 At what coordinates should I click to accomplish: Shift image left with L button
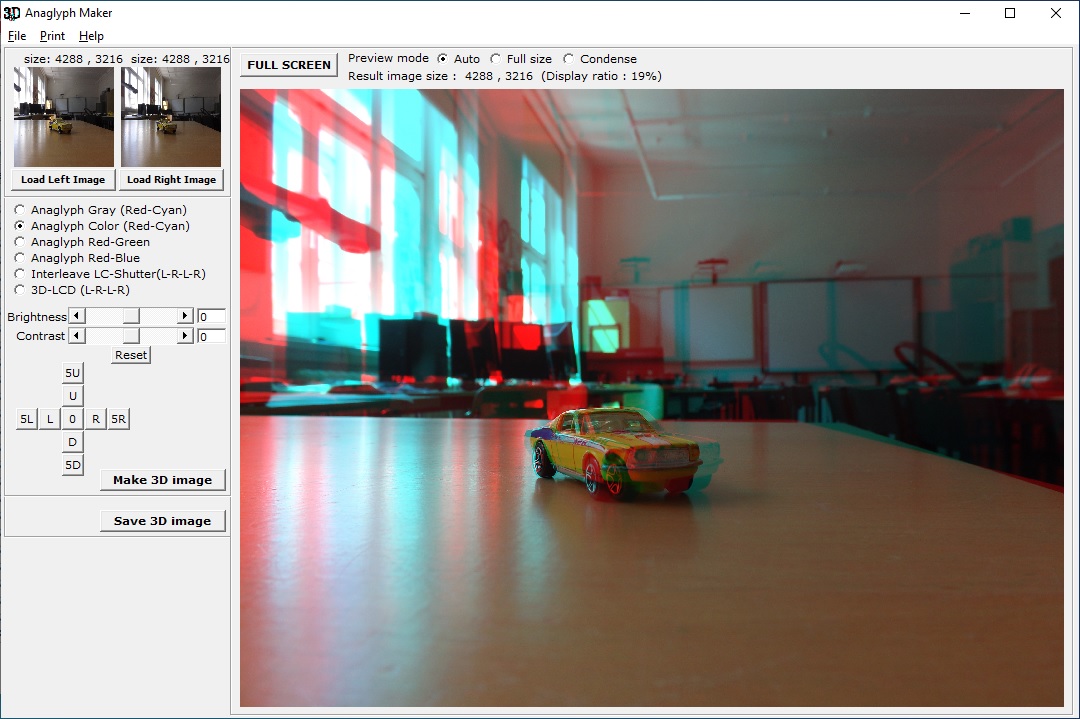tap(50, 419)
